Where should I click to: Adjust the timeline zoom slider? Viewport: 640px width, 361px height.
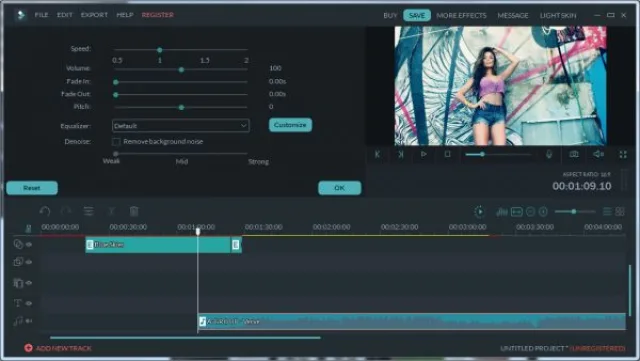[x=575, y=212]
